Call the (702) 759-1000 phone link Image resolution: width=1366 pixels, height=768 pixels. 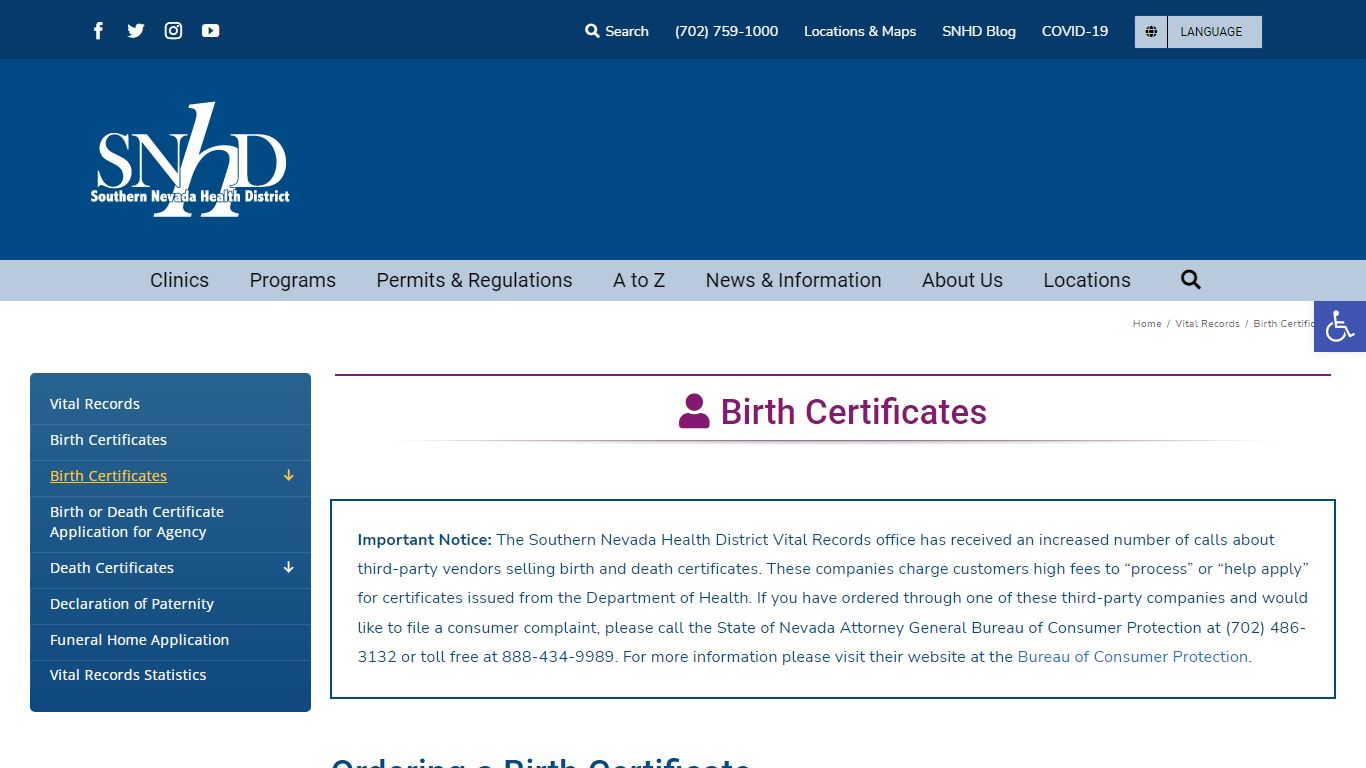(x=726, y=31)
